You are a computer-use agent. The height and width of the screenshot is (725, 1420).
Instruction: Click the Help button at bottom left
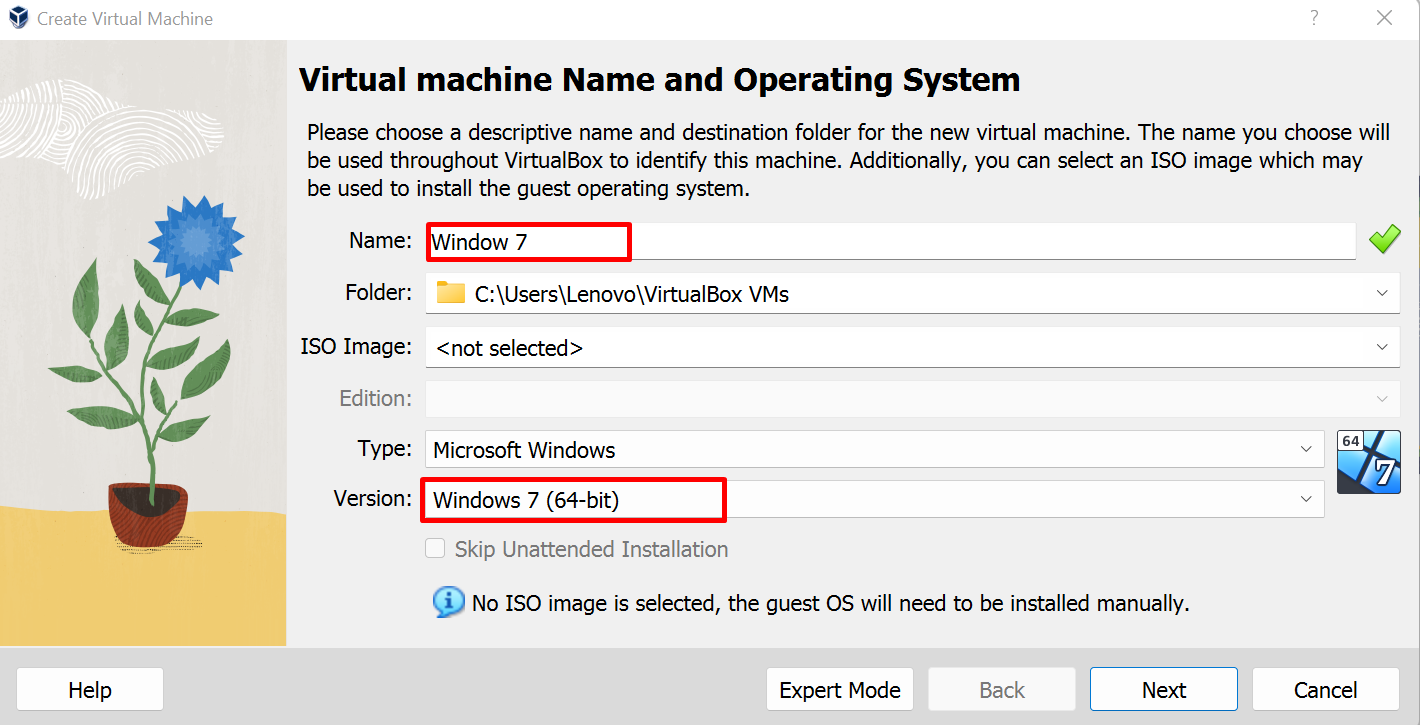coord(90,690)
